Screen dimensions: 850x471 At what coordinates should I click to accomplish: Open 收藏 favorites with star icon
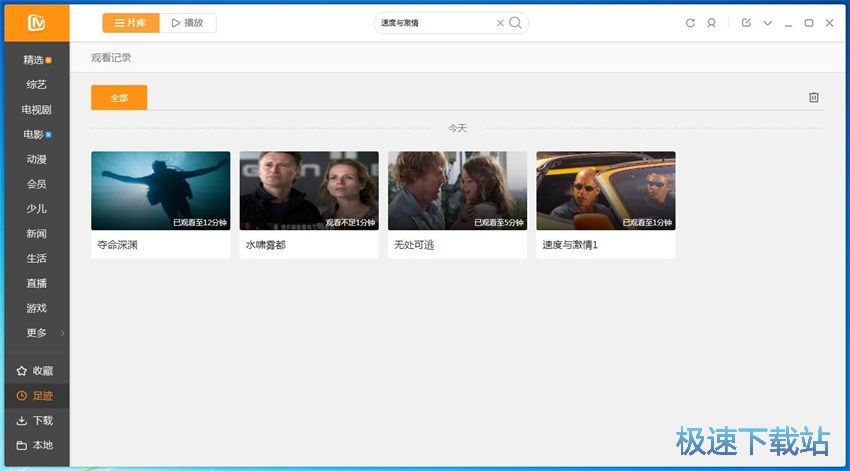point(36,371)
